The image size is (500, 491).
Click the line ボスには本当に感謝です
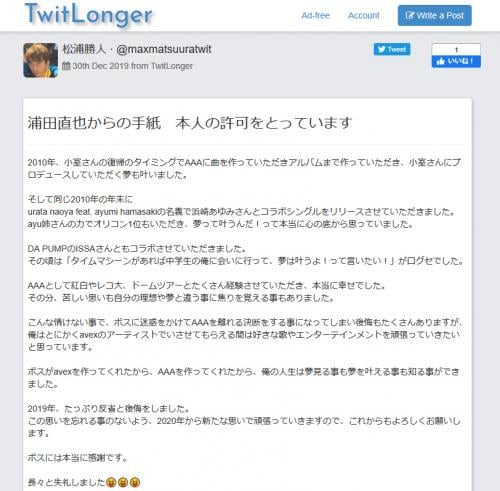point(77,458)
